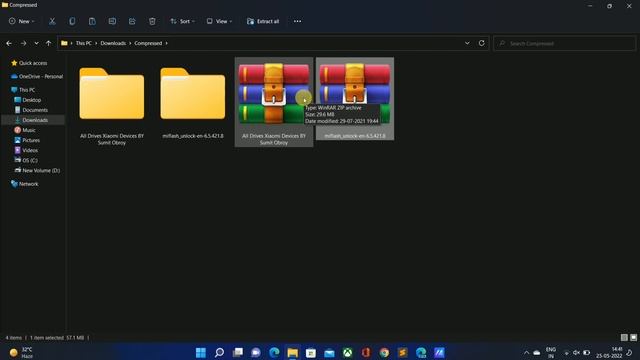Select Network in navigation pane
The image size is (640, 360).
pos(24,184)
